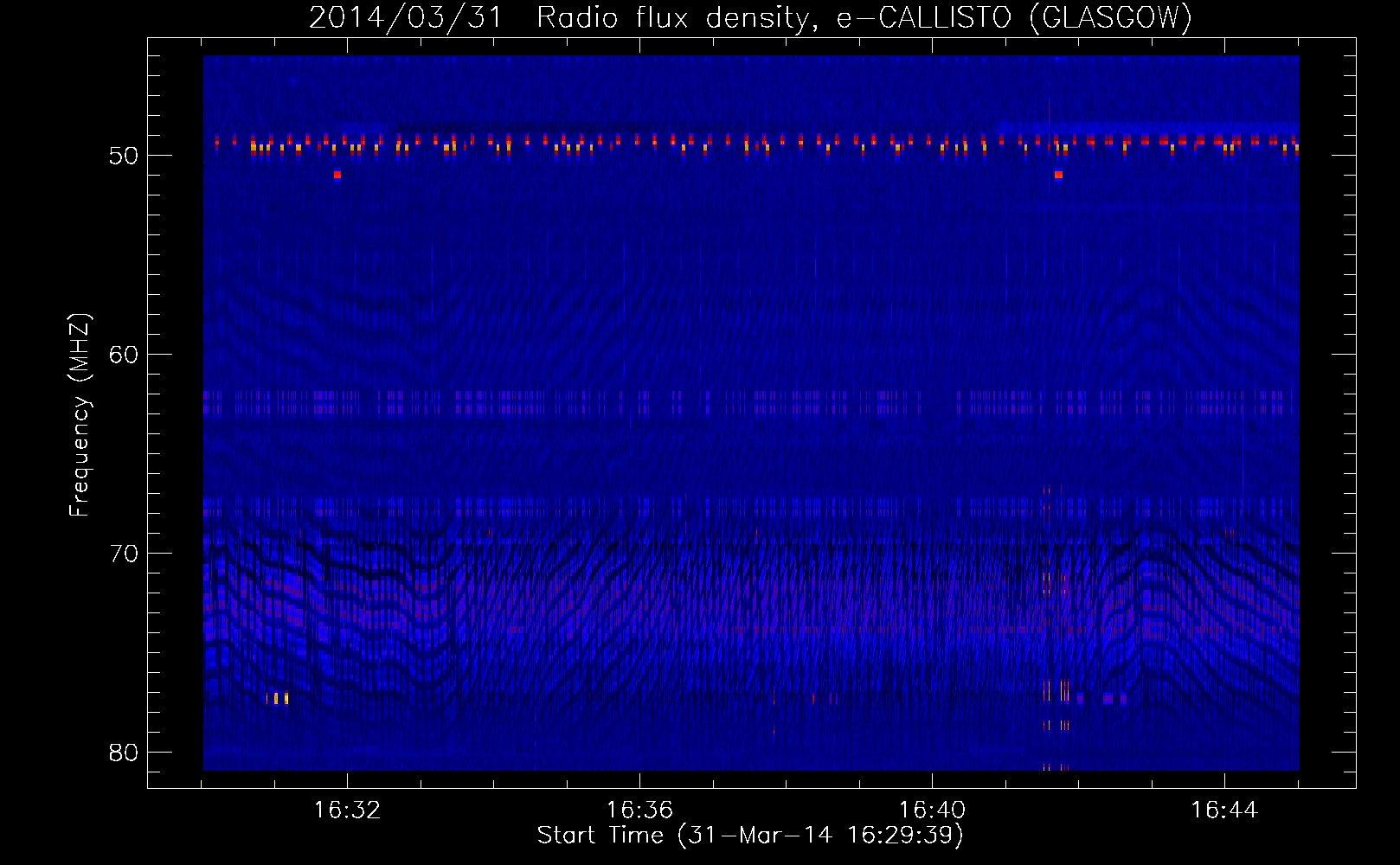The height and width of the screenshot is (865, 1400).
Task: Click the 16:40 time tick label
Action: point(932,811)
